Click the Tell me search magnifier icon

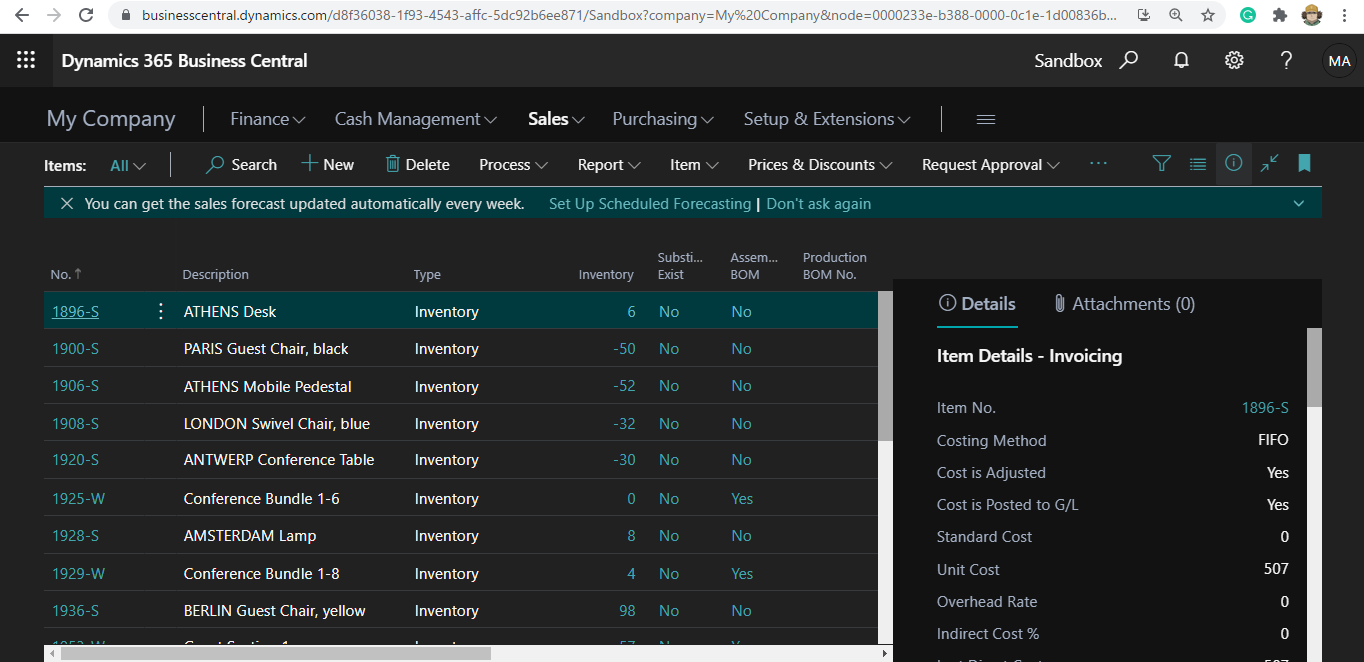(1129, 60)
